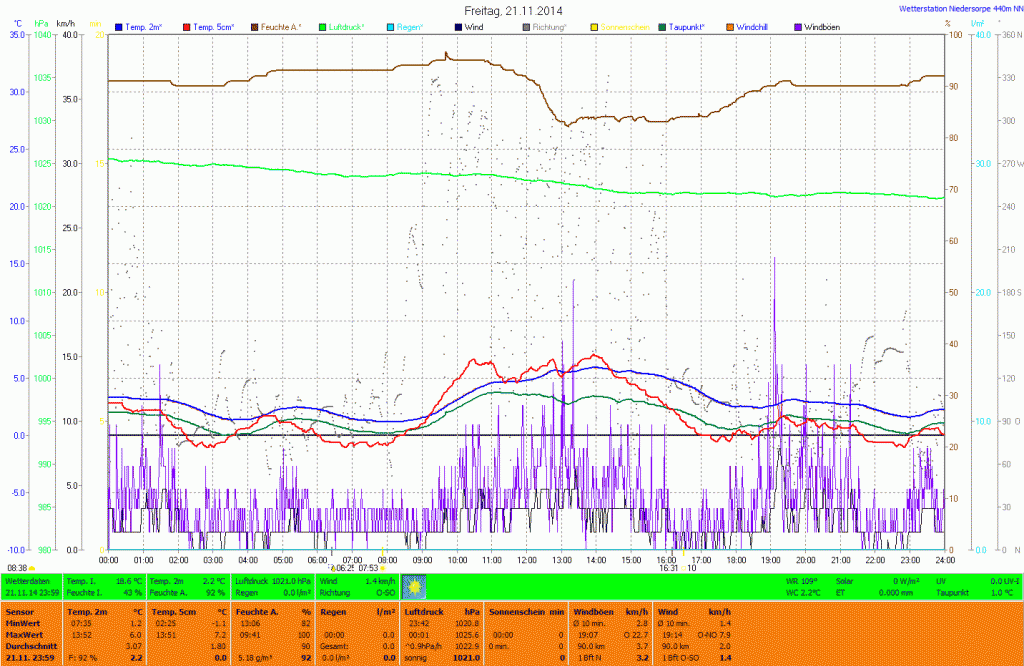Viewport: 1024px width, 666px height.
Task: Click the 18:00 tick on the time axis
Action: tap(735, 560)
